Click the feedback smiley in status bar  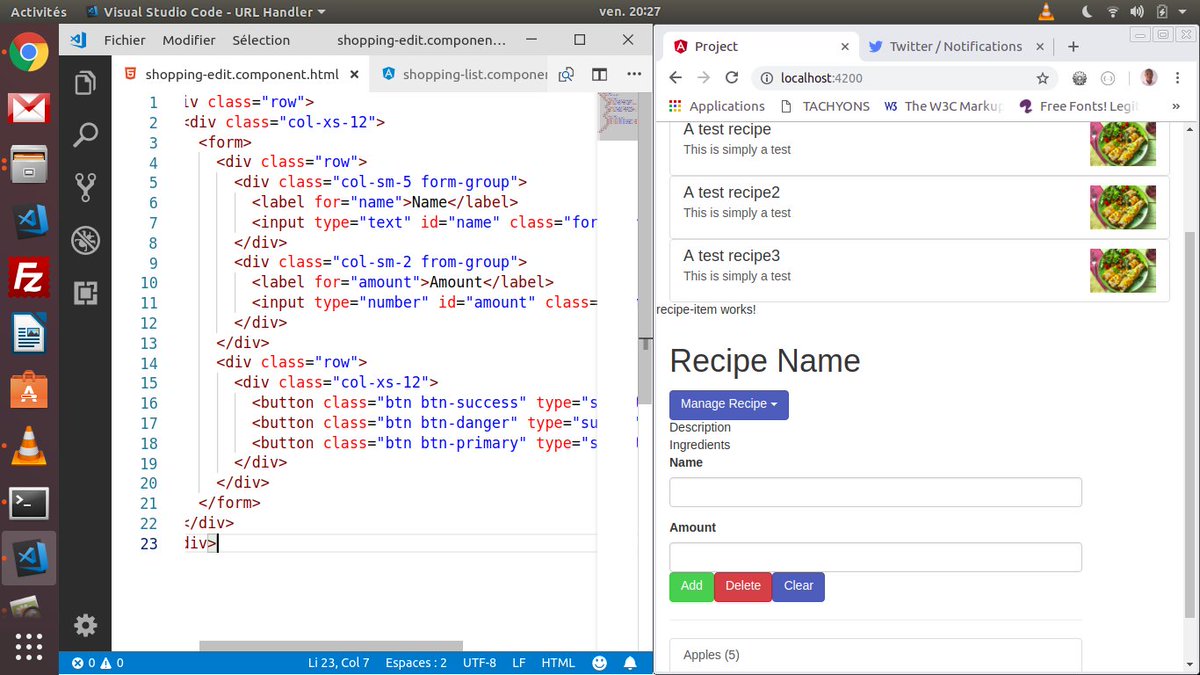pyautogui.click(x=600, y=662)
